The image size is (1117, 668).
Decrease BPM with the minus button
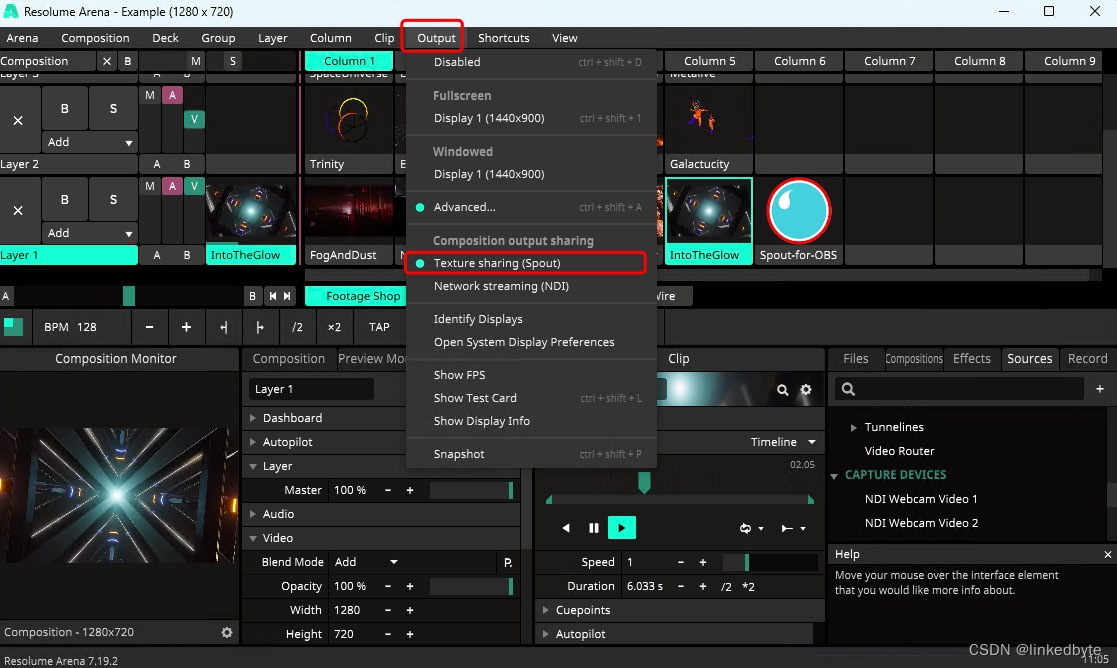(x=149, y=327)
